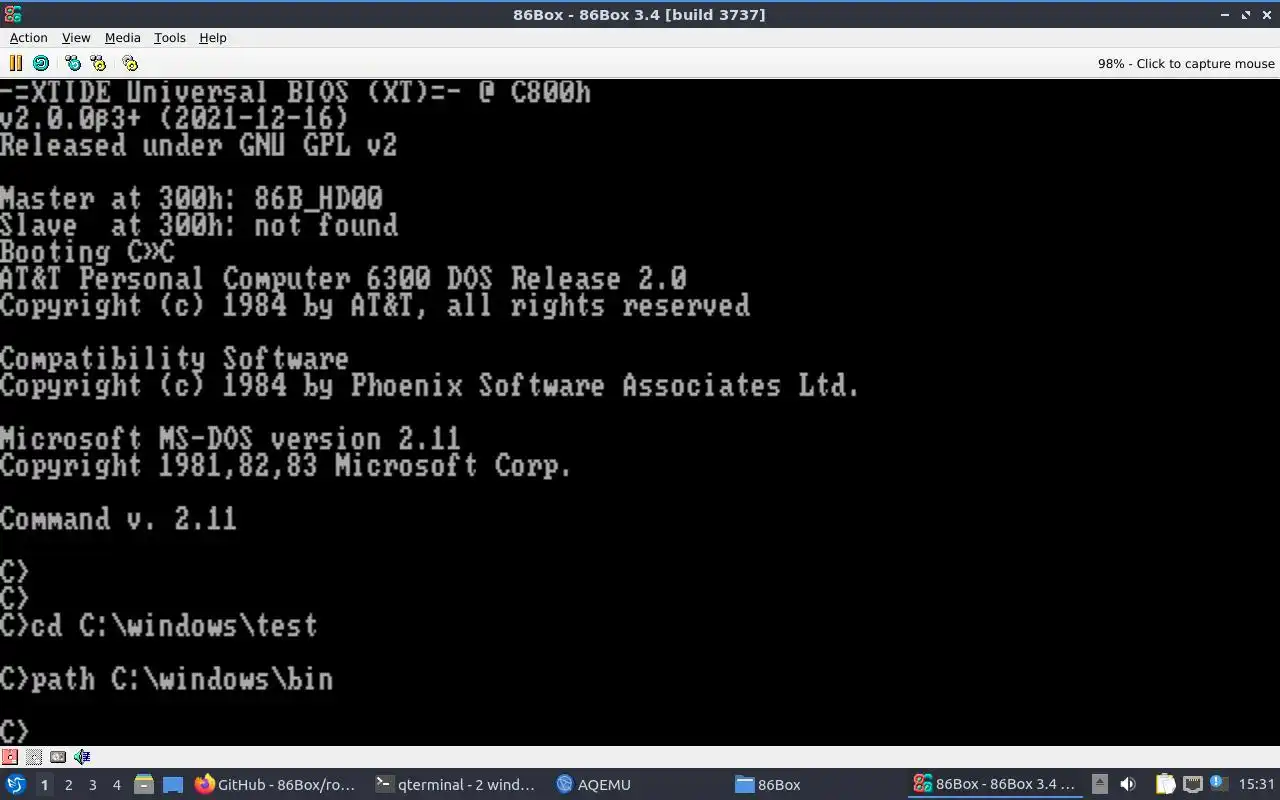This screenshot has width=1280, height=800.
Task: Open the notification updates tray icon
Action: [1218, 784]
